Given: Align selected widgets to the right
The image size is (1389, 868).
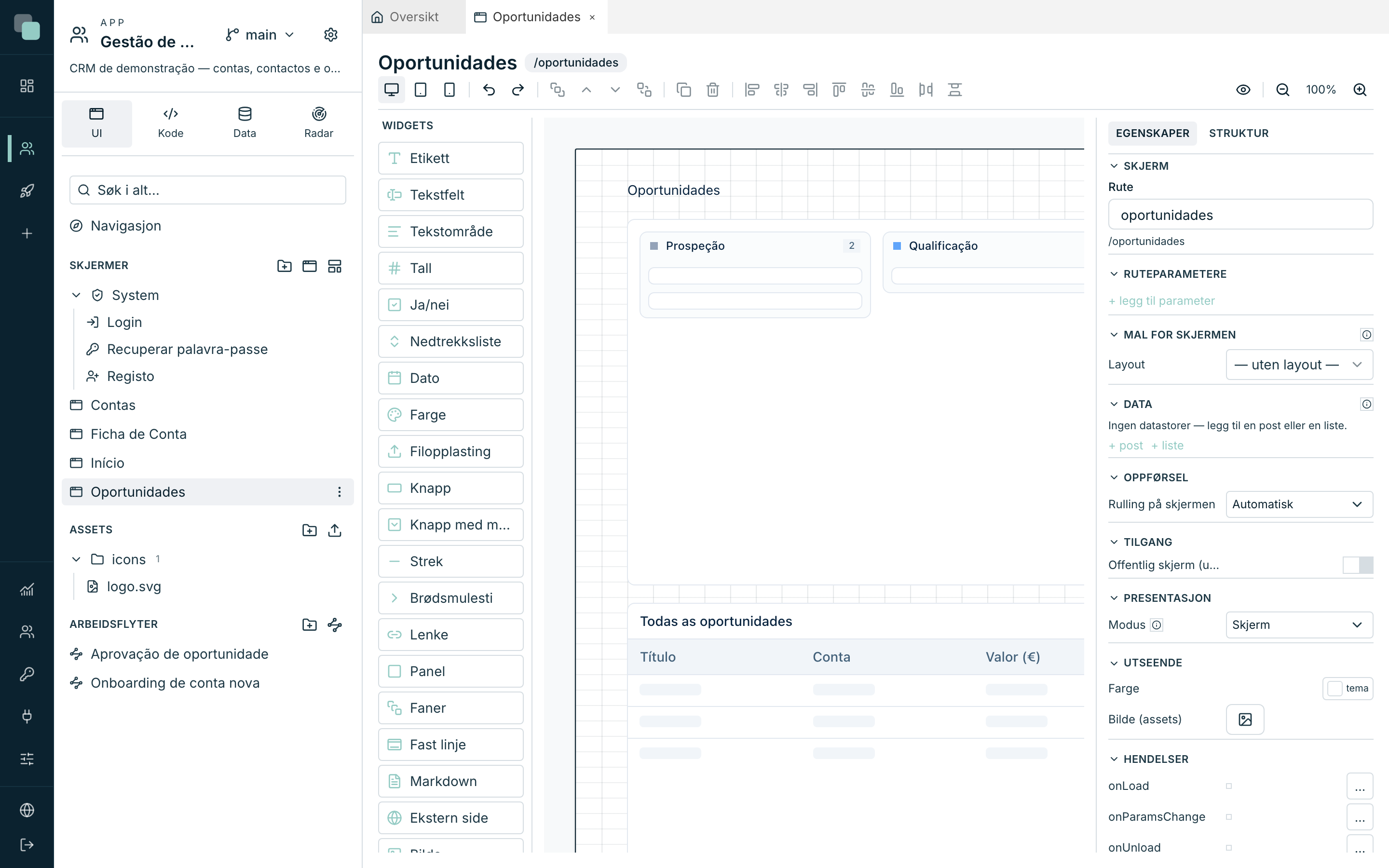Looking at the screenshot, I should [810, 90].
